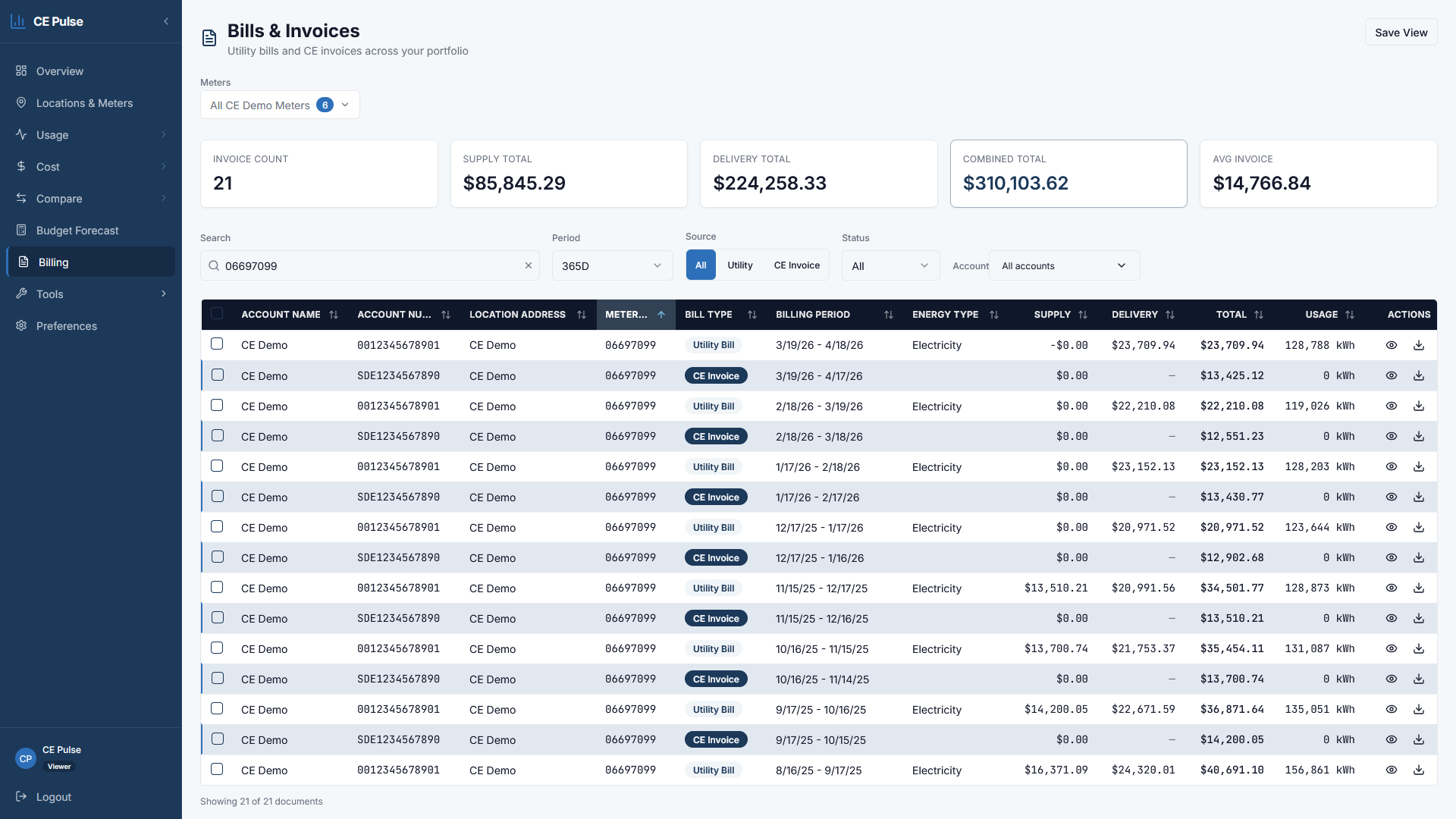
Task: Check the select-all checkbox in table header
Action: [x=217, y=314]
